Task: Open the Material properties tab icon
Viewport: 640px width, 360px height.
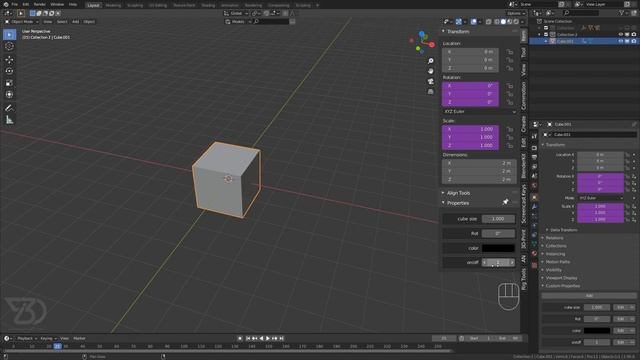Action: (534, 253)
